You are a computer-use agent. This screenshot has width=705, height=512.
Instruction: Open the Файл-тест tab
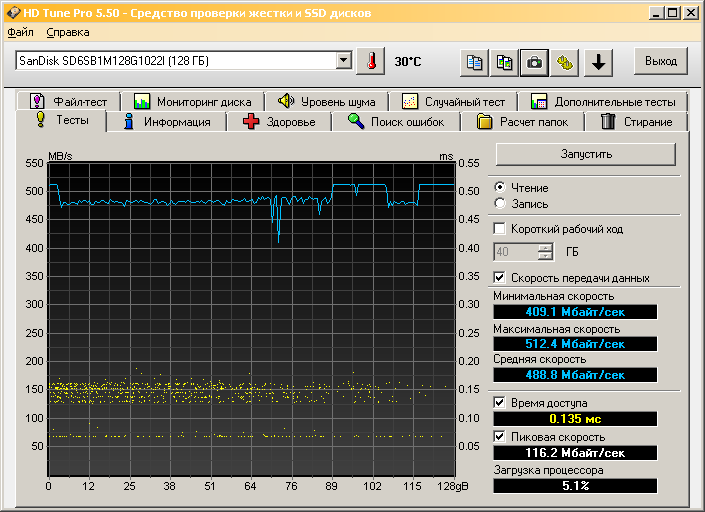70,101
